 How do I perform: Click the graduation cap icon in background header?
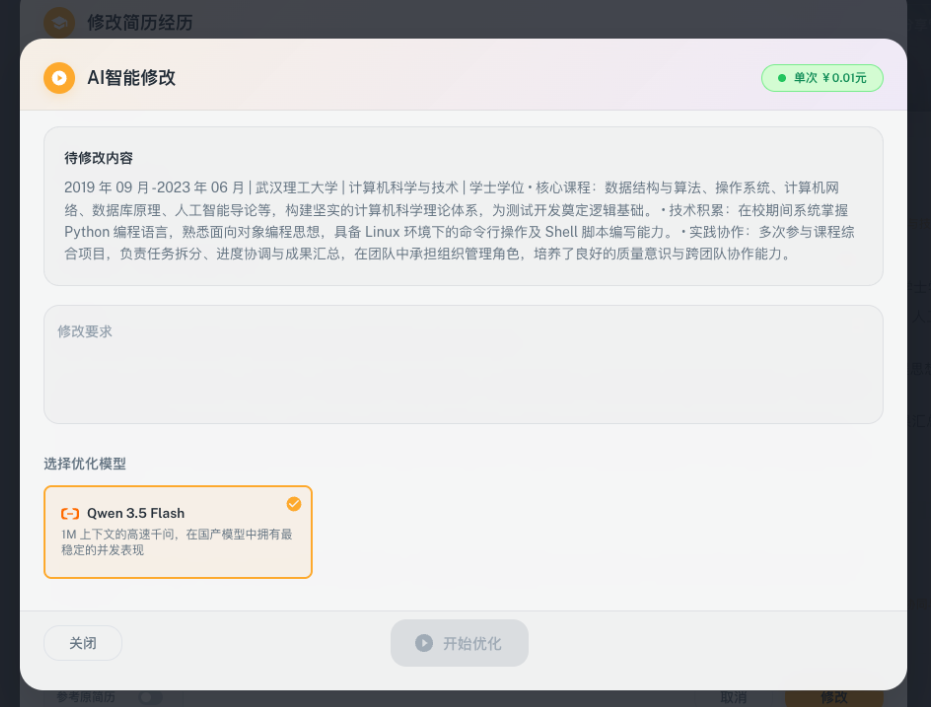59,23
